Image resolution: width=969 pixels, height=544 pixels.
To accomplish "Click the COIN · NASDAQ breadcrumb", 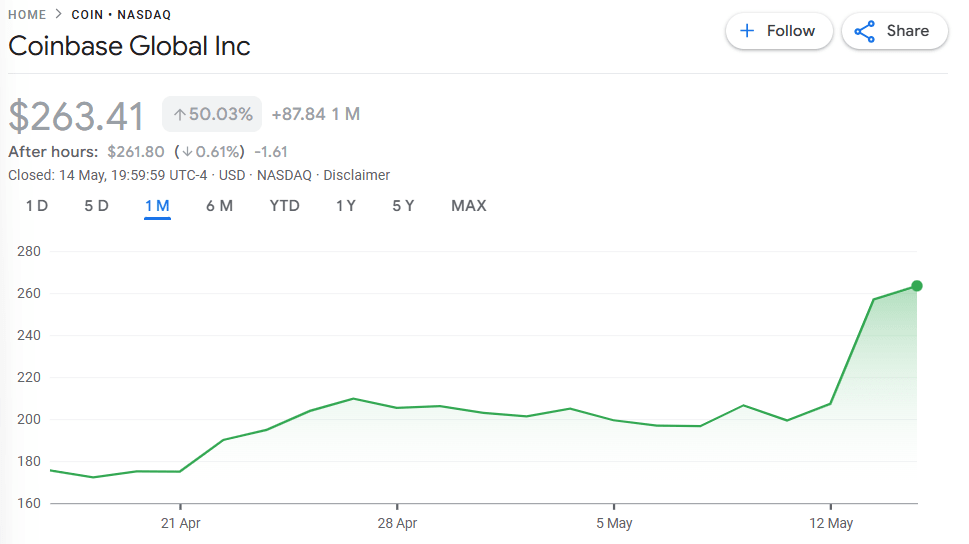I will click(x=121, y=15).
